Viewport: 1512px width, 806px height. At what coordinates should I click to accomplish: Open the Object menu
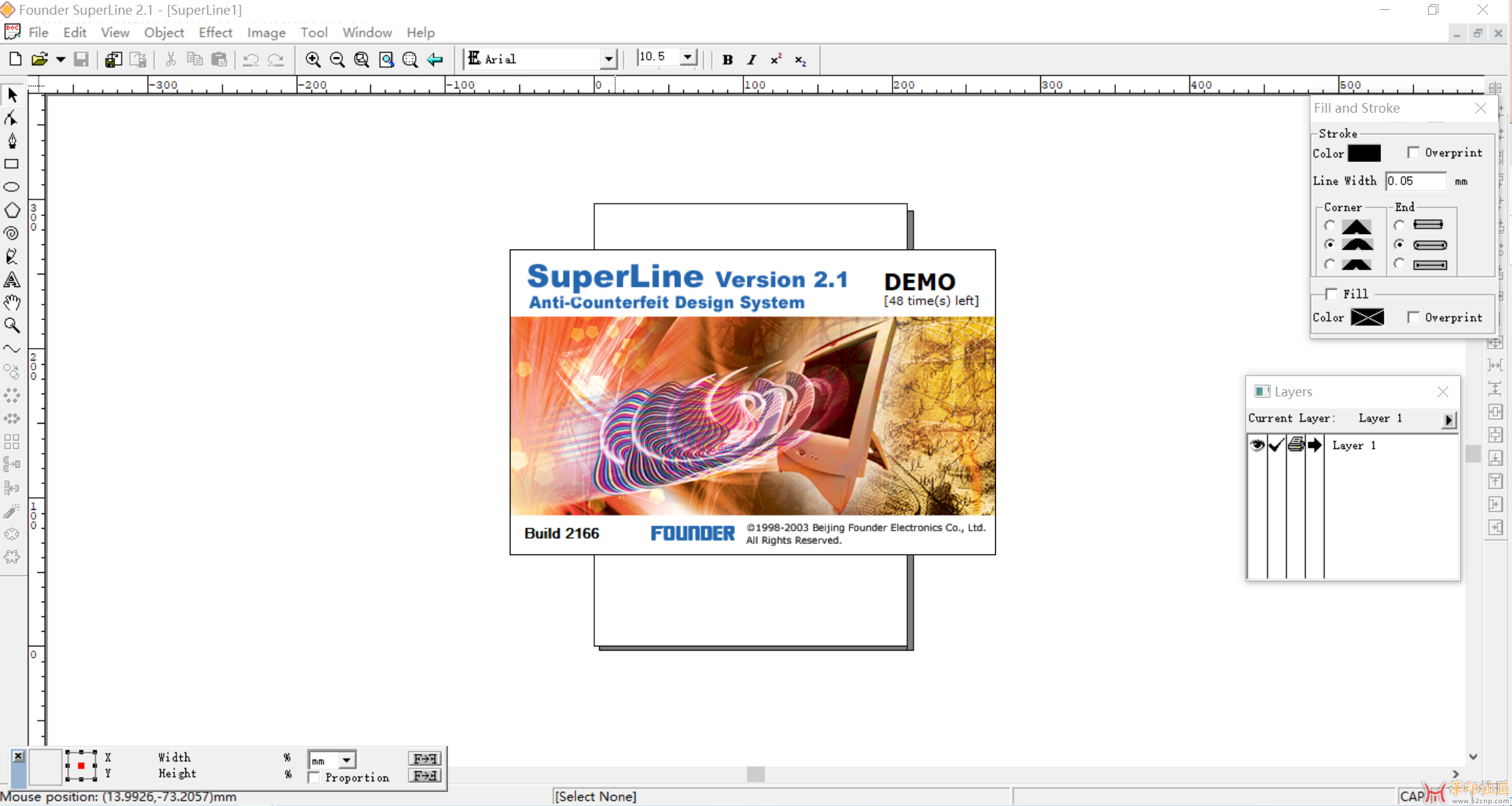click(164, 32)
